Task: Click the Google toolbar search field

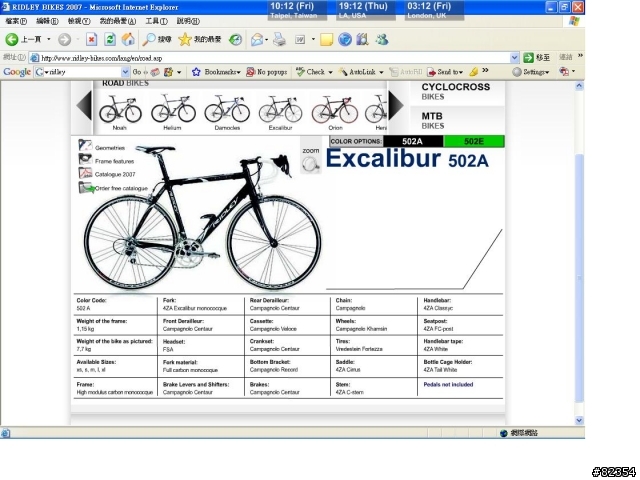Action: click(82, 72)
